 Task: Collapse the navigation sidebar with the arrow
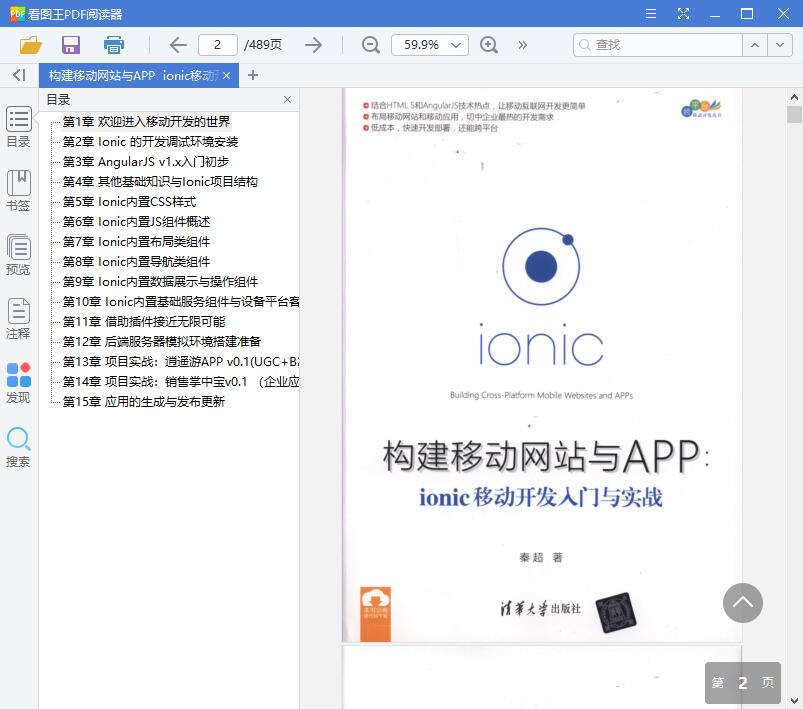click(17, 75)
